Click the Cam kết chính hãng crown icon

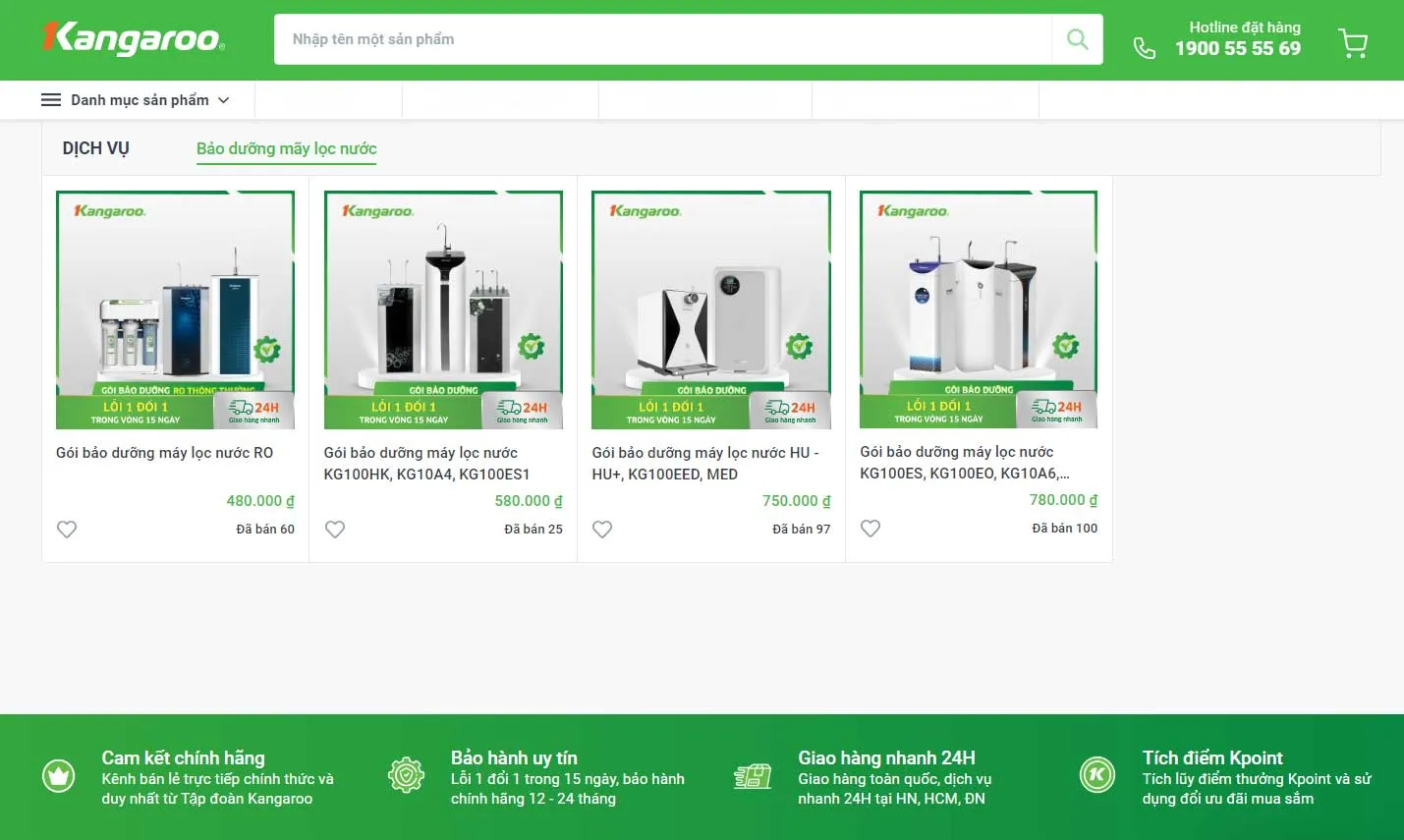tap(59, 776)
